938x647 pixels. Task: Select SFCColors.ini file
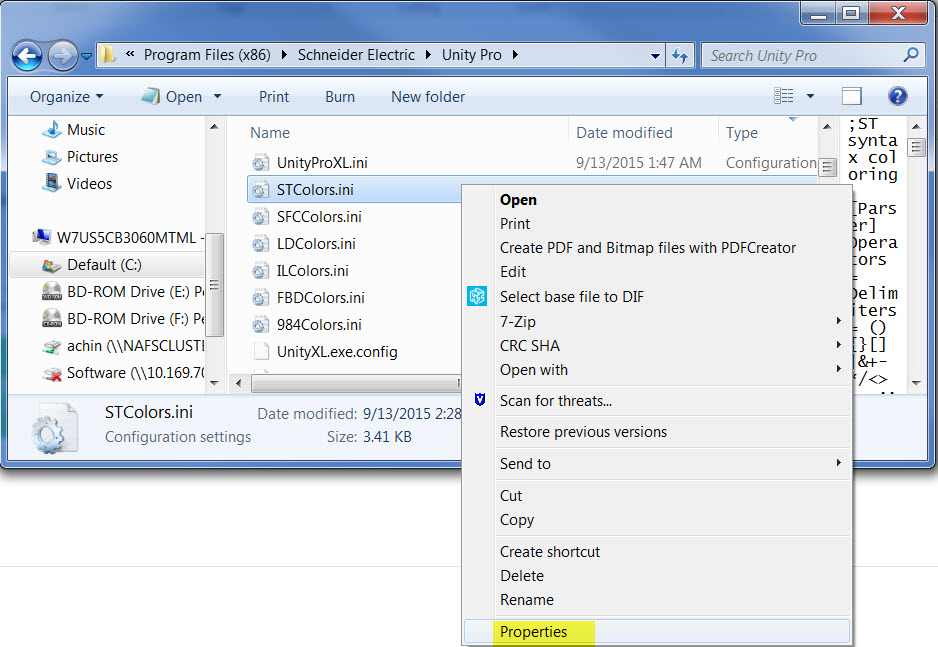click(x=319, y=216)
